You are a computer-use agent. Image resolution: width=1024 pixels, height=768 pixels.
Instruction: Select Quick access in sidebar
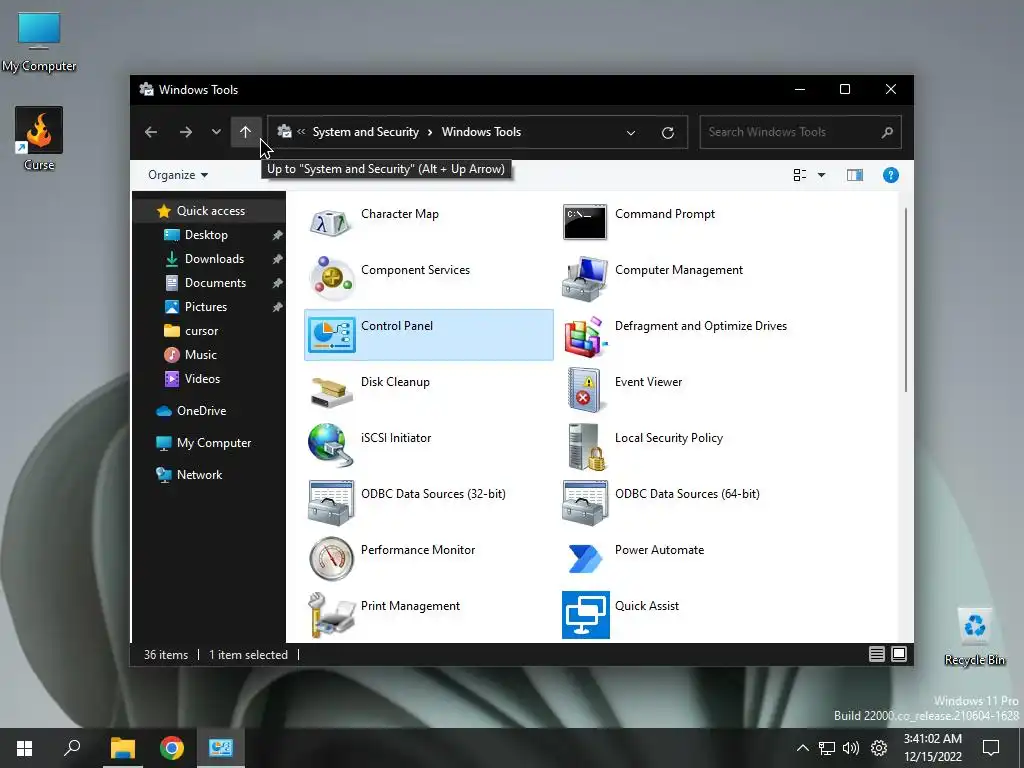coord(209,211)
